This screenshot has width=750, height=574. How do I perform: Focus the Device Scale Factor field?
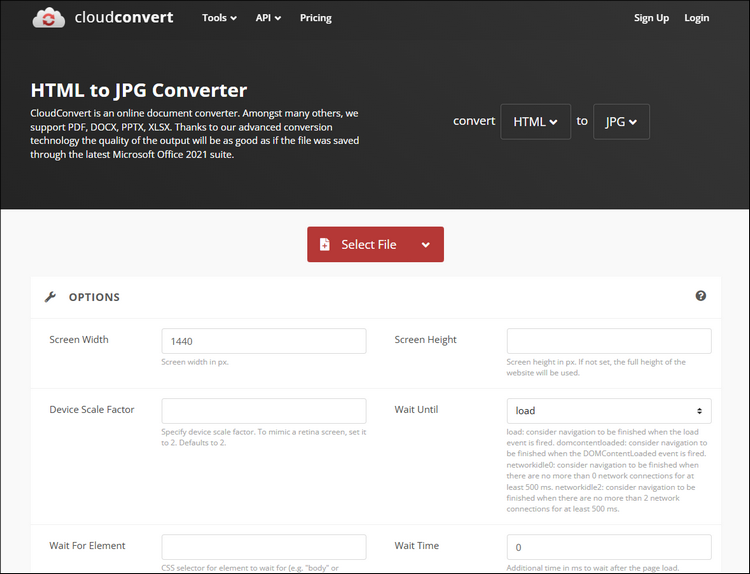pyautogui.click(x=264, y=411)
